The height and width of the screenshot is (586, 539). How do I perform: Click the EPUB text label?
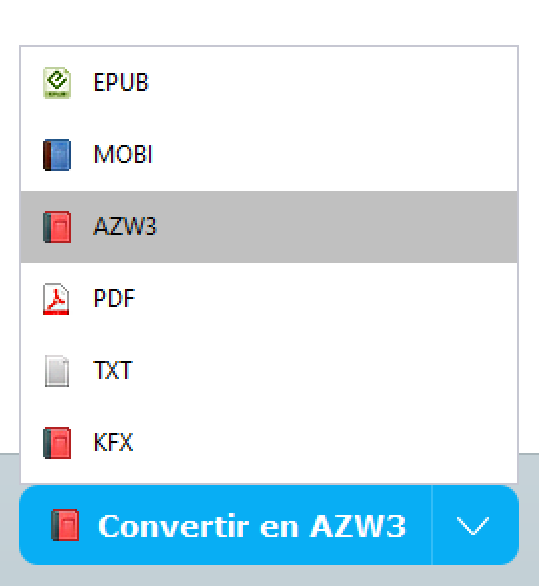click(121, 83)
